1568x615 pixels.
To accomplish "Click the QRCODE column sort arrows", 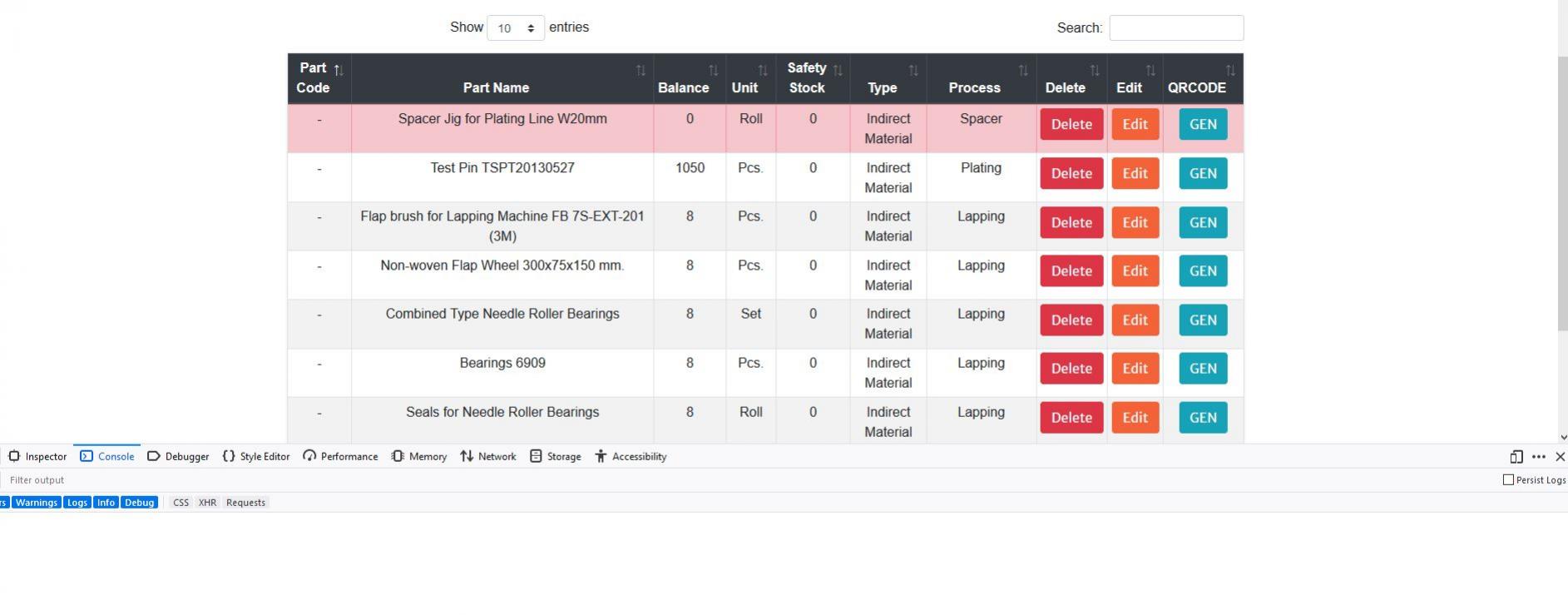I will coord(1230,71).
